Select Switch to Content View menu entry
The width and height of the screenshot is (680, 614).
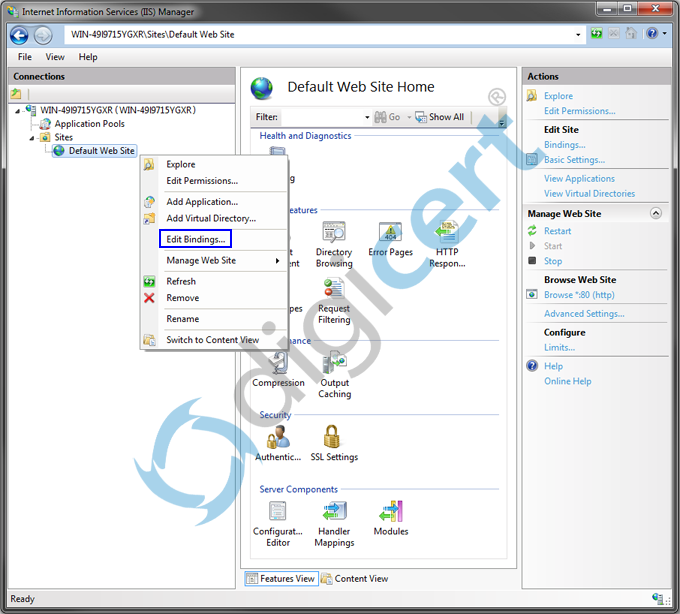coord(212,340)
